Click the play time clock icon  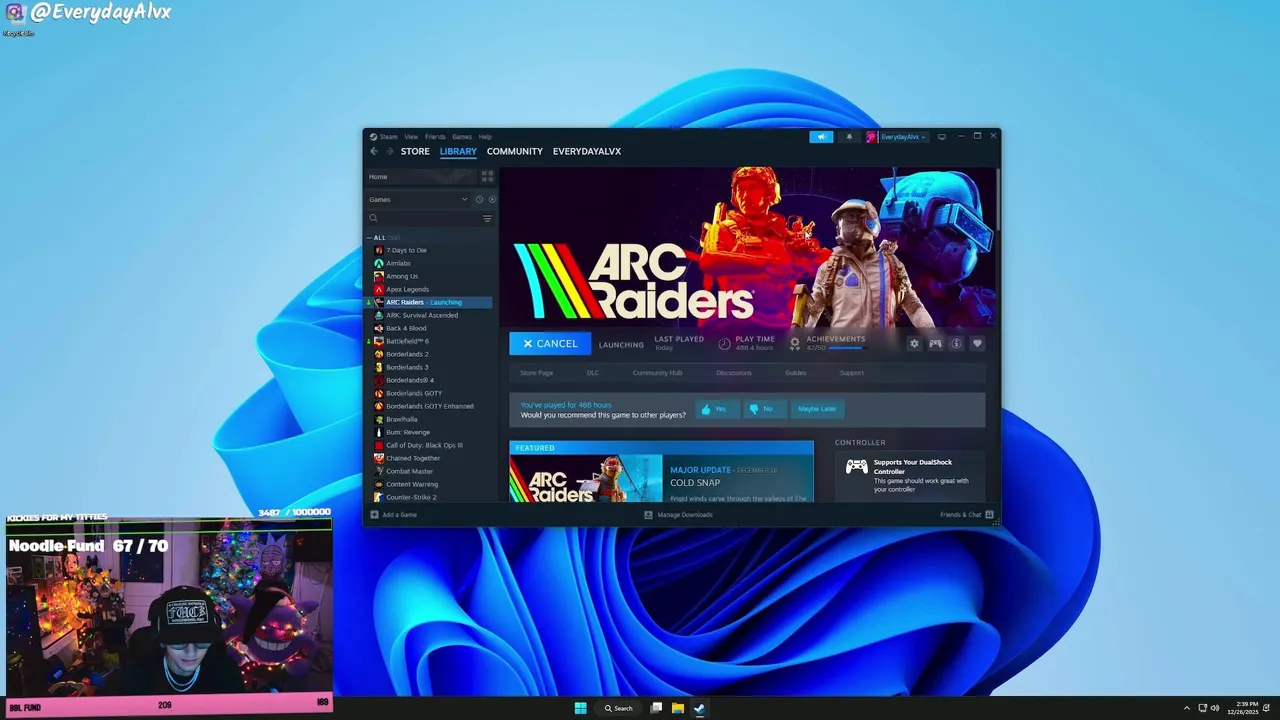(x=724, y=343)
